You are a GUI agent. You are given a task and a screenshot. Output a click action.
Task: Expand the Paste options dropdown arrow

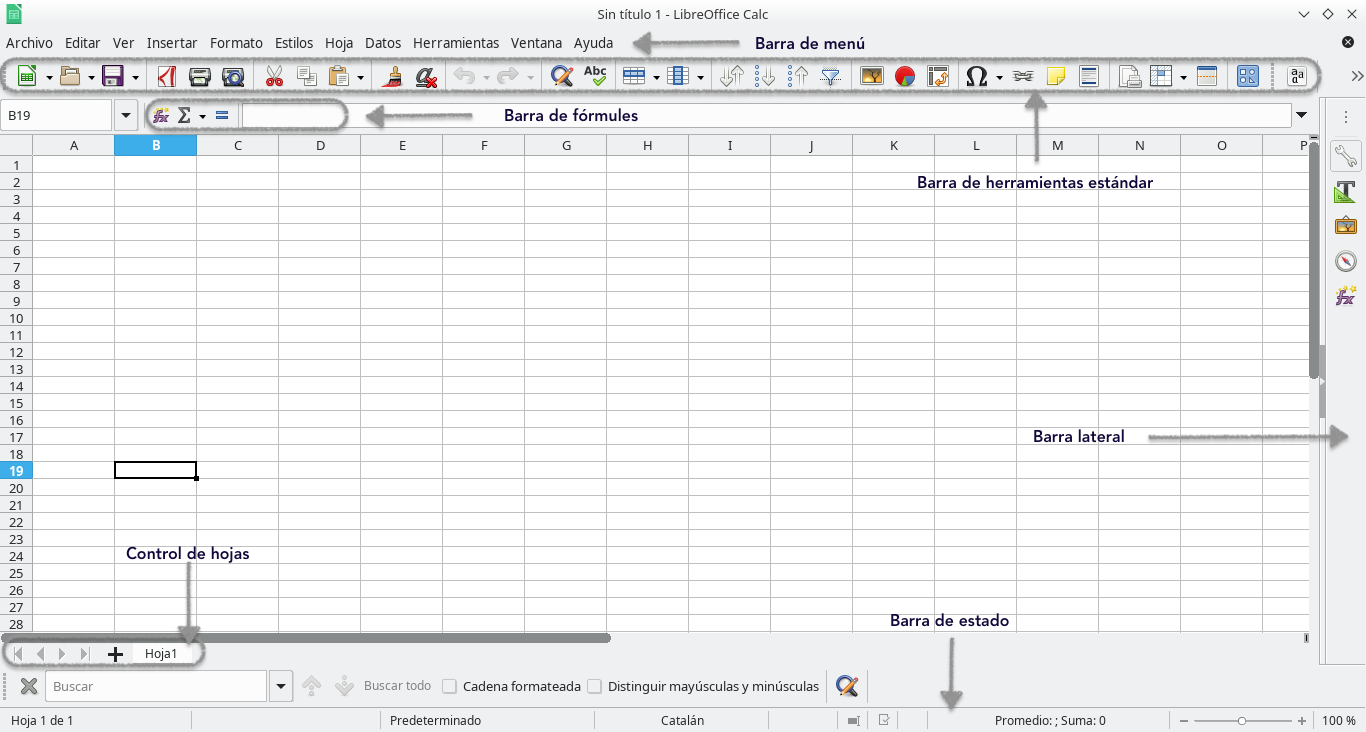[x=361, y=77]
